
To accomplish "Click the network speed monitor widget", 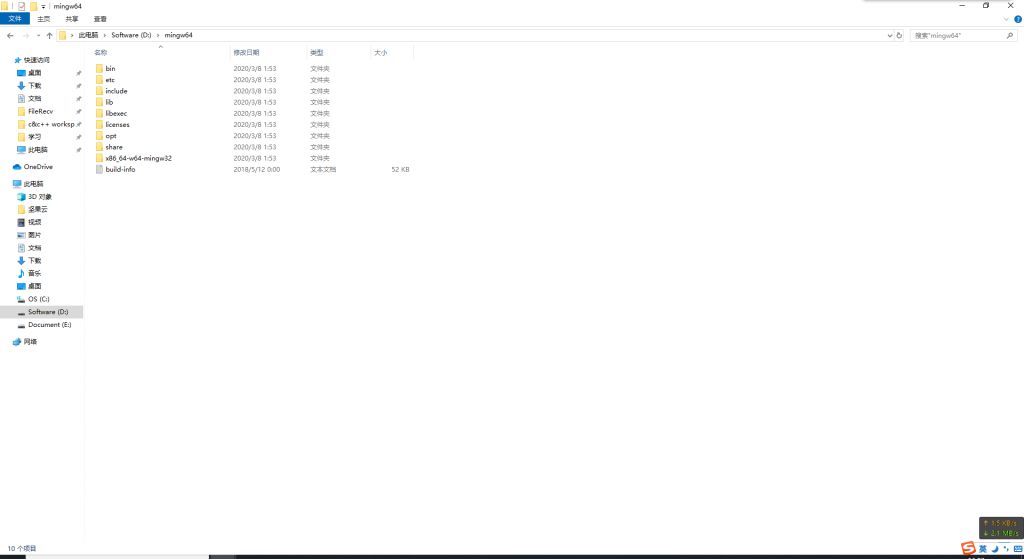I will pyautogui.click(x=1001, y=528).
